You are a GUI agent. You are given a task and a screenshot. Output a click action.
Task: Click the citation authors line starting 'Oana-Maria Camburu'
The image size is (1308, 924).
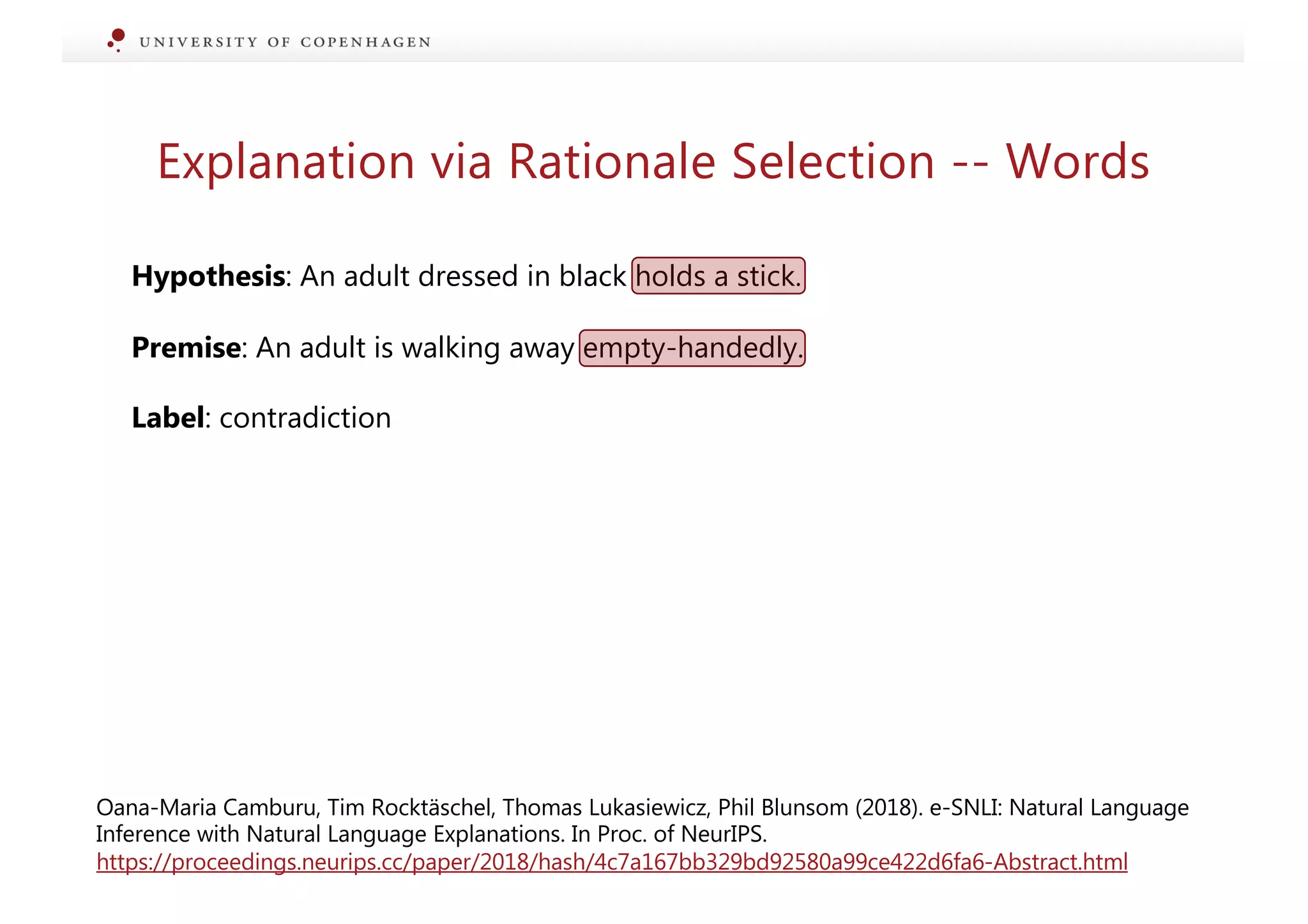tap(643, 808)
